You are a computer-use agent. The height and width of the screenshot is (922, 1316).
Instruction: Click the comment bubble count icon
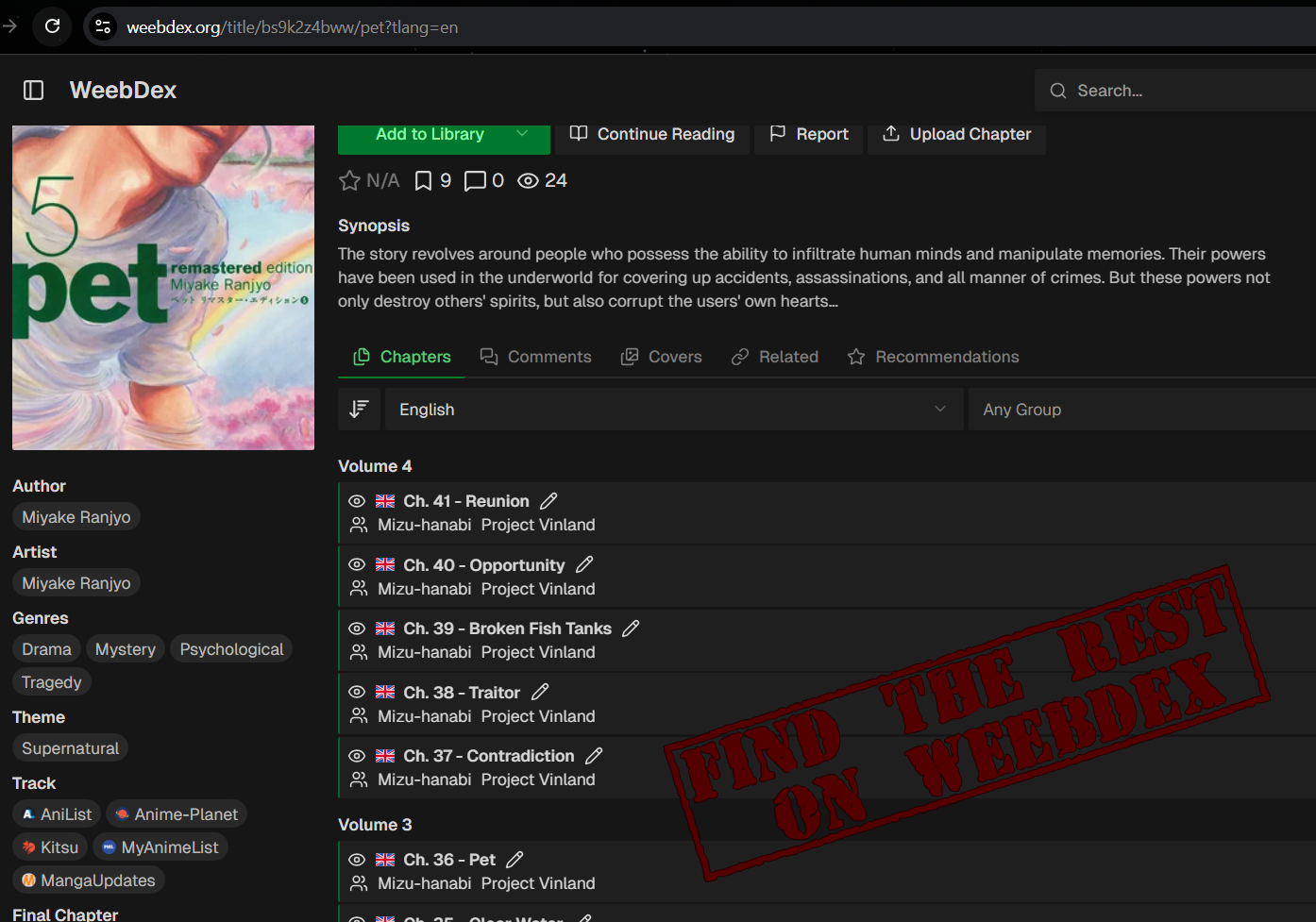coord(475,180)
